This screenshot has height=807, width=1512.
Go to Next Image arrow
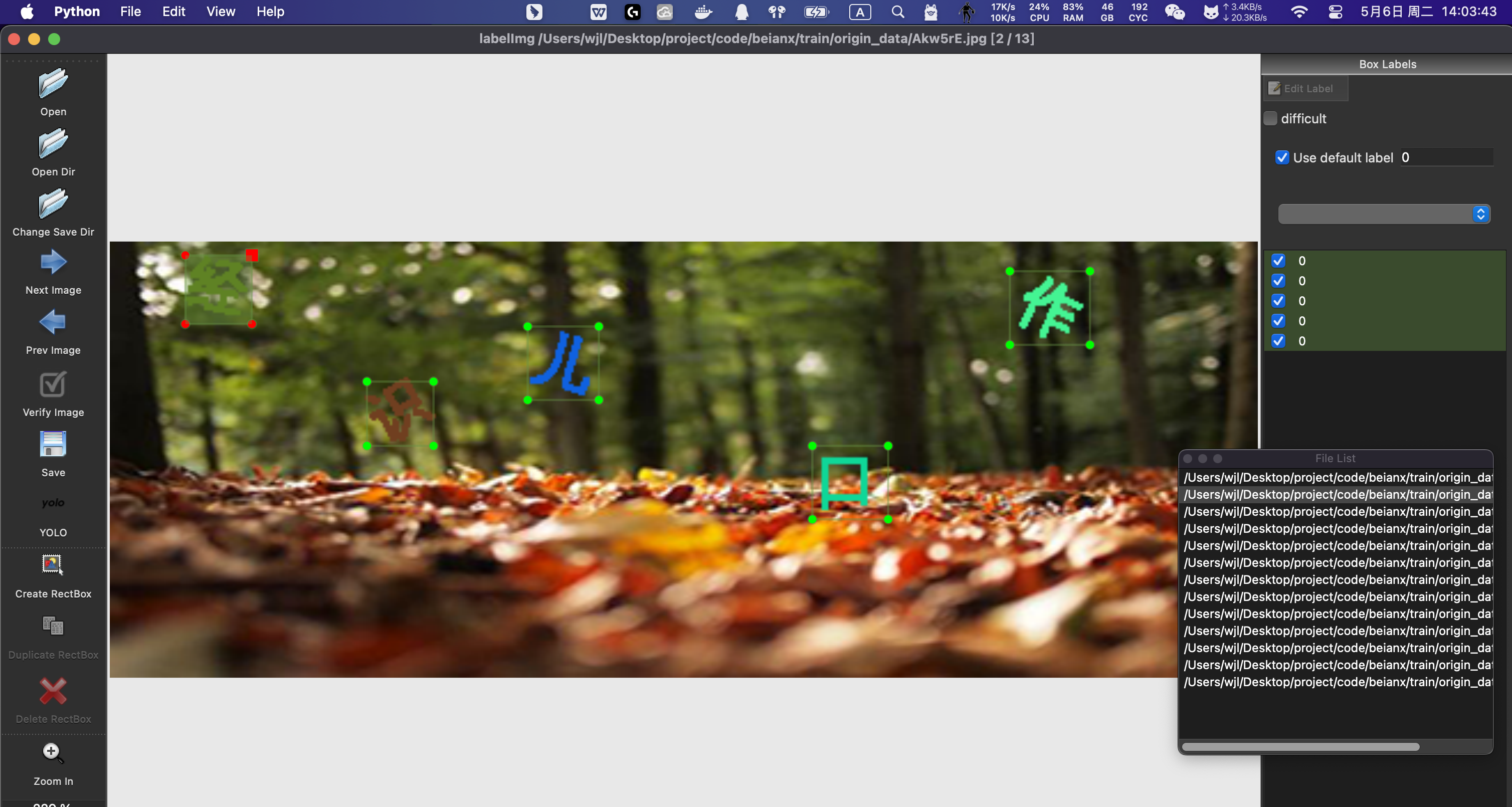[53, 262]
